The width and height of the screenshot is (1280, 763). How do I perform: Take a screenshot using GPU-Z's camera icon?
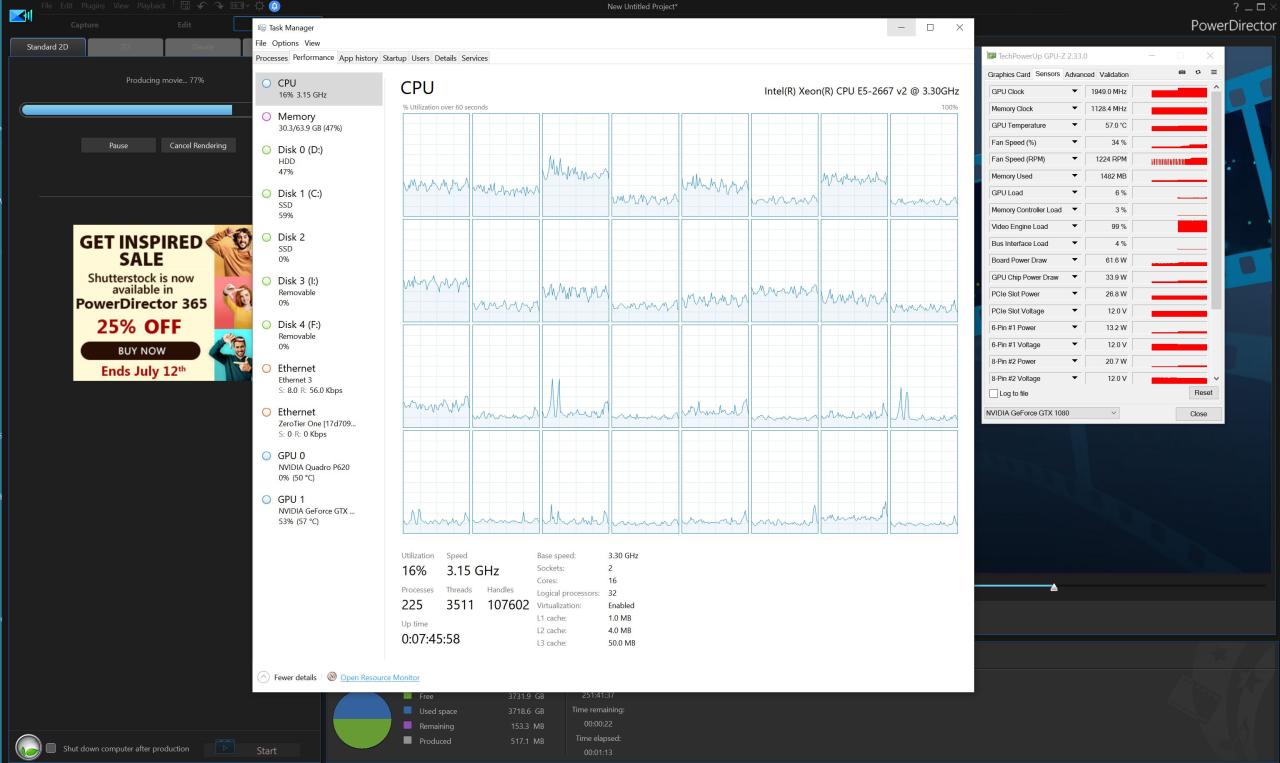click(1182, 73)
